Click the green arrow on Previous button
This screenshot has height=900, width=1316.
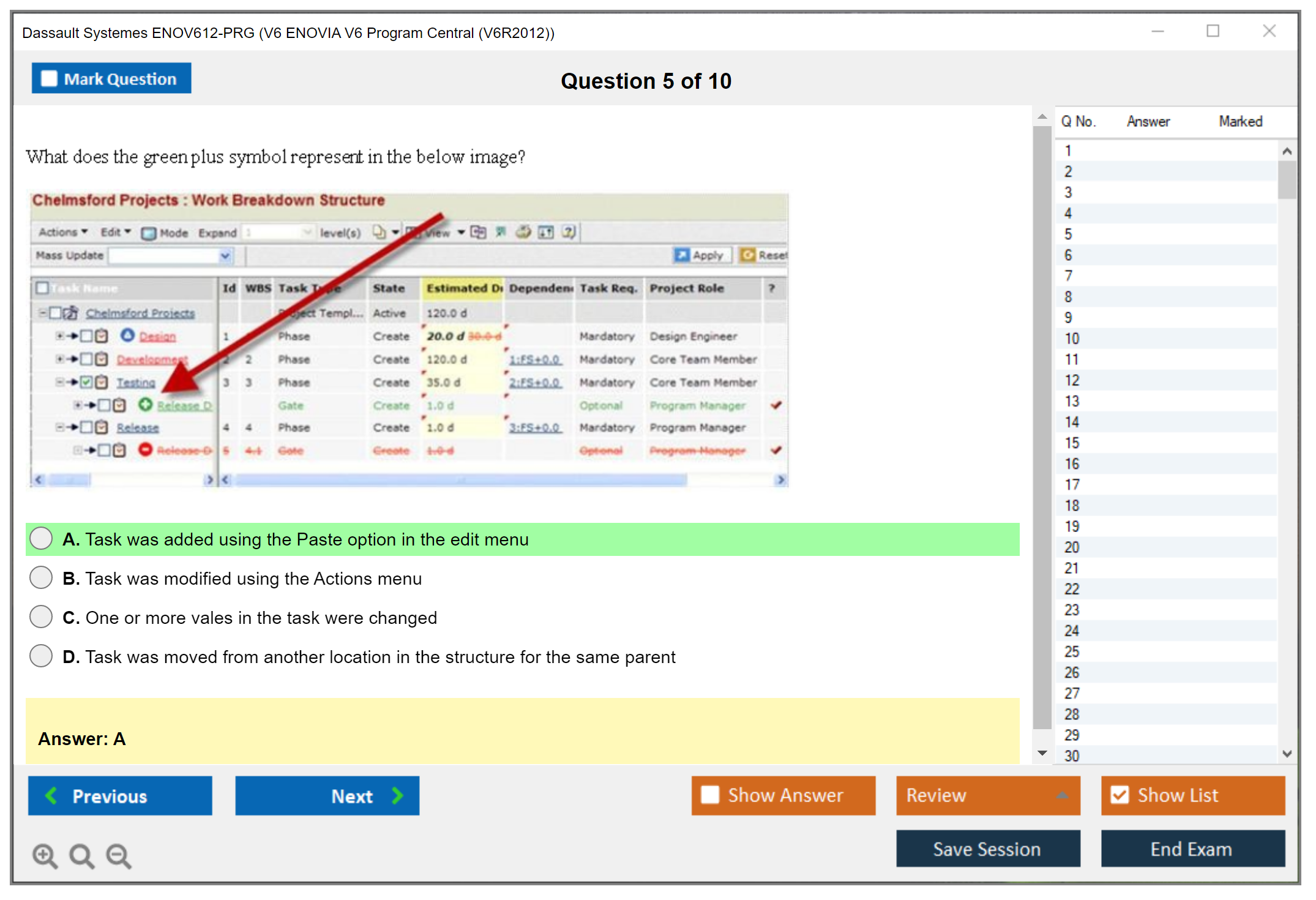[51, 795]
